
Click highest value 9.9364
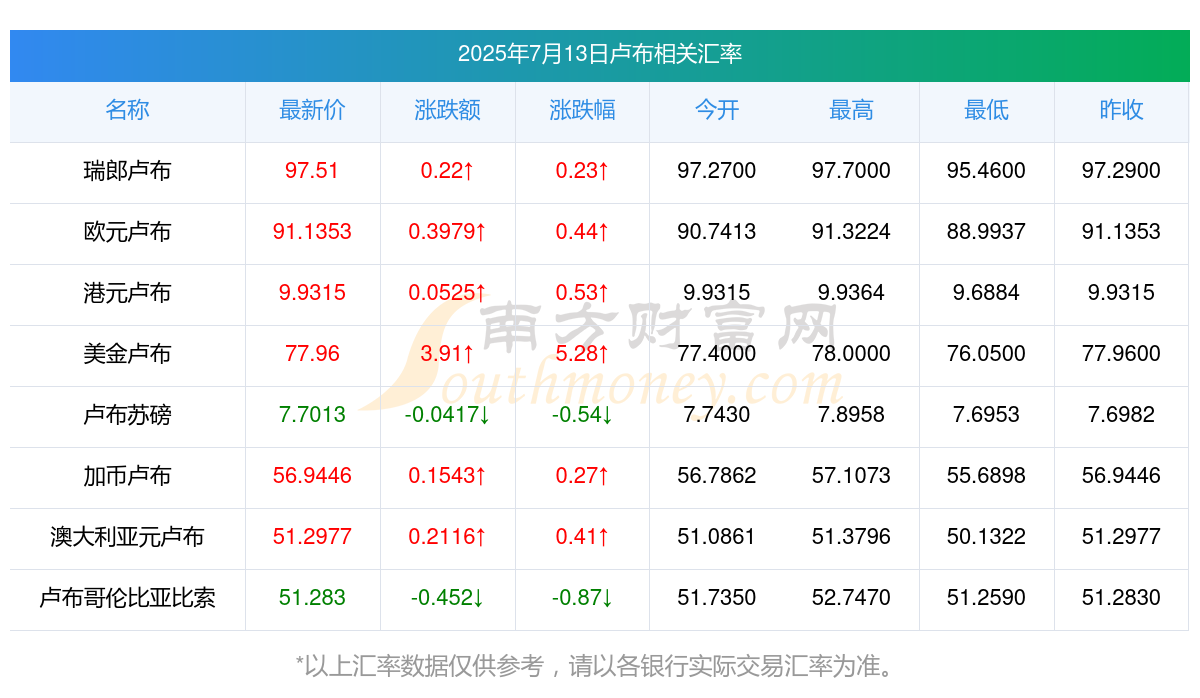(x=851, y=293)
